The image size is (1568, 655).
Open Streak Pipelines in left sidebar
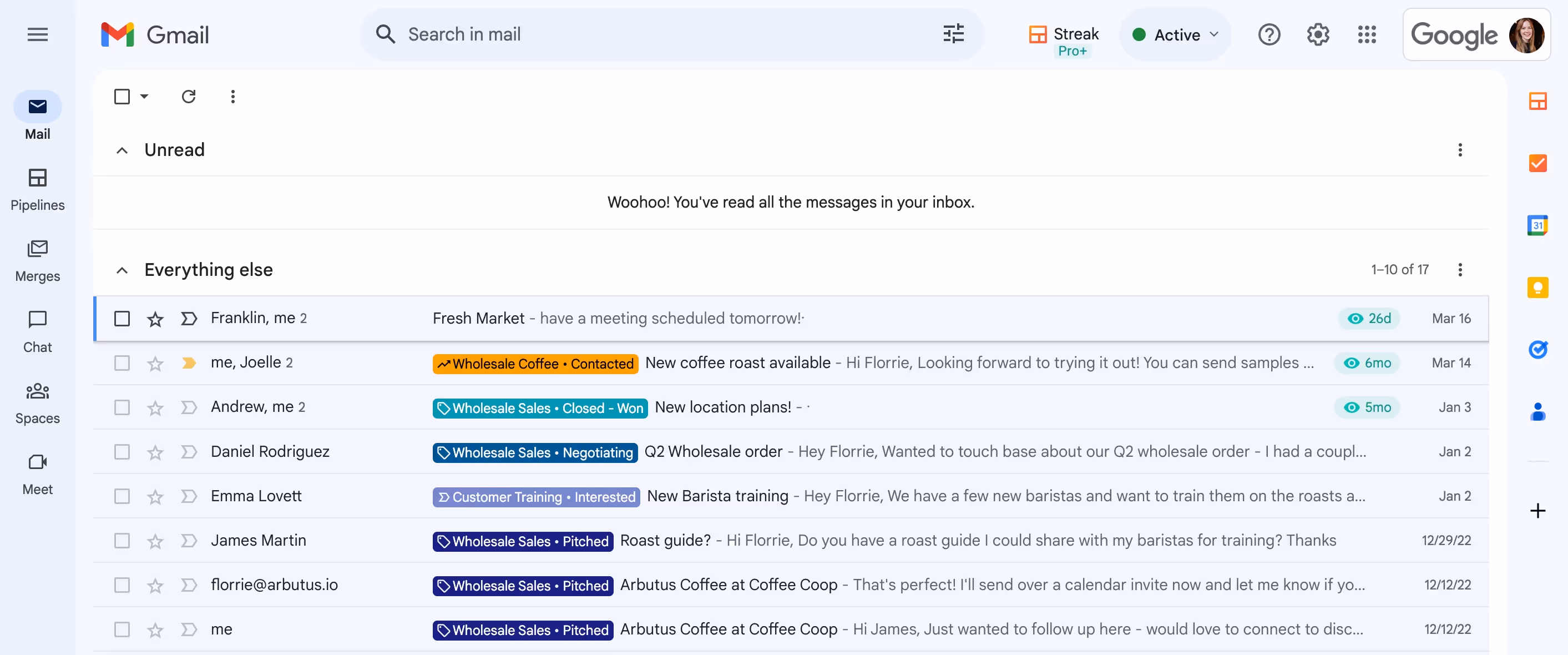[37, 189]
